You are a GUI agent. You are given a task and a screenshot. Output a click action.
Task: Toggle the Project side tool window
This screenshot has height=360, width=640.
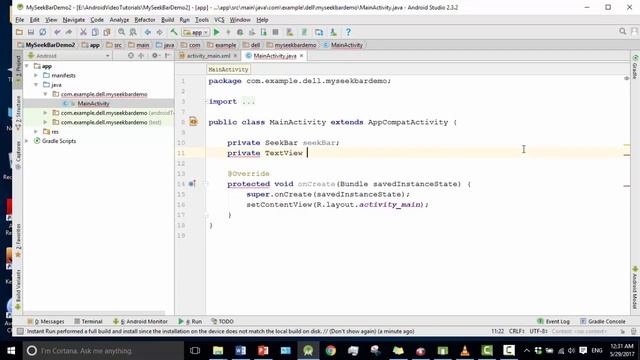[18, 69]
